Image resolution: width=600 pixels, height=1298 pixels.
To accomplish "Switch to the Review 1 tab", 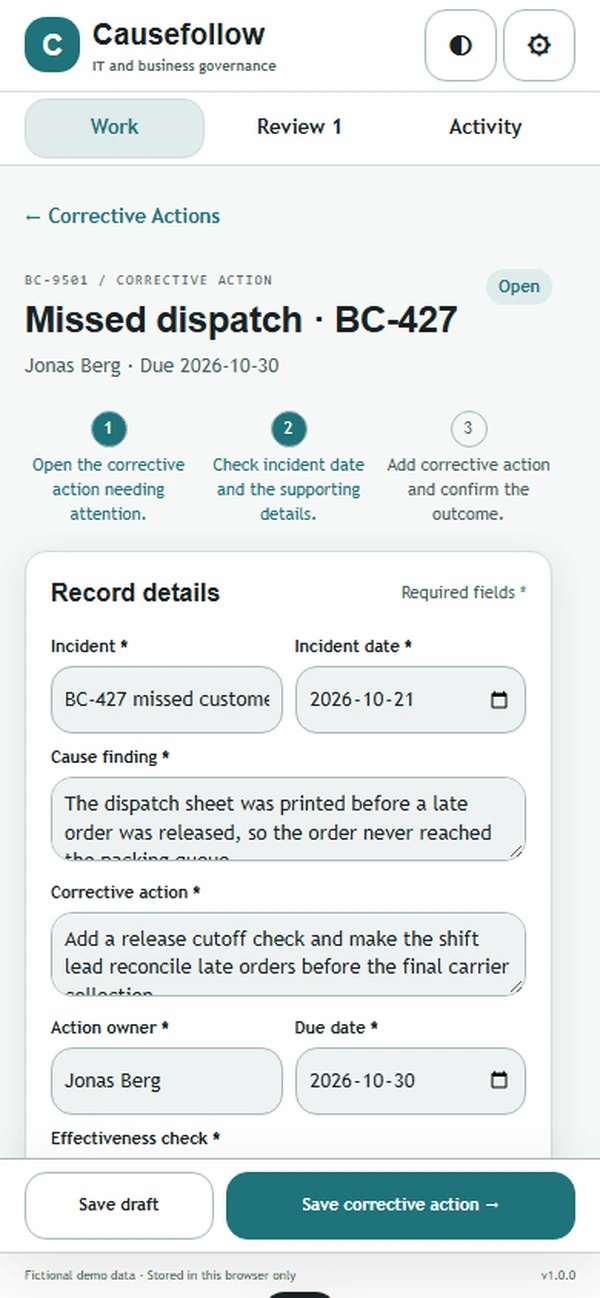I will click(299, 128).
